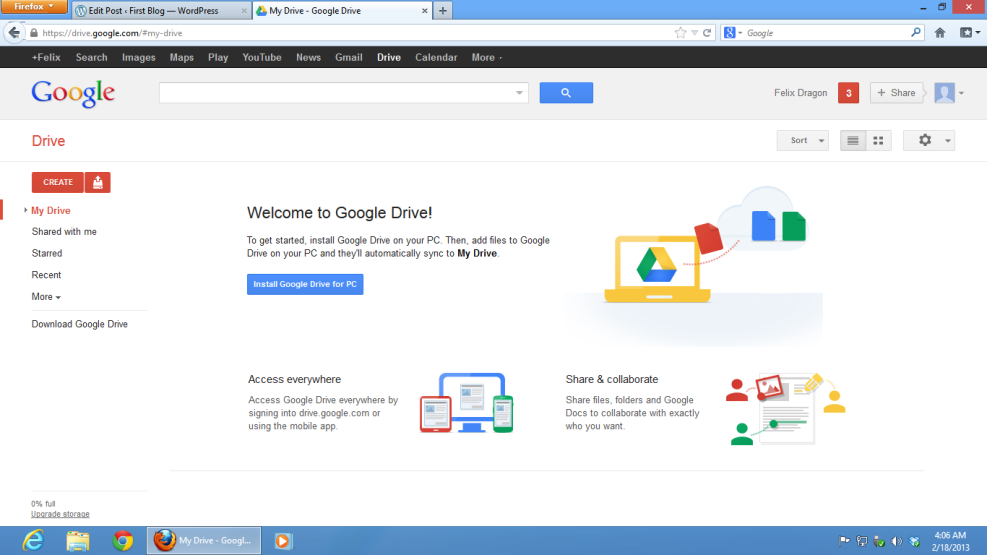Viewport: 987px width, 555px height.
Task: Open the profile avatar account menu
Action: coord(948,93)
